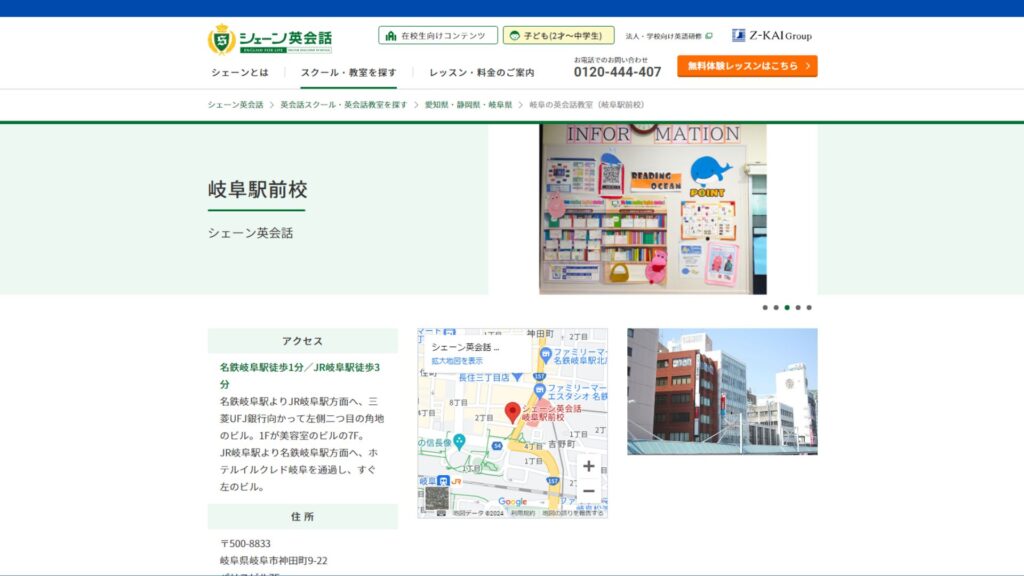Click the 岐阜駅前校 page heading
1024x576 pixels.
tap(257, 189)
